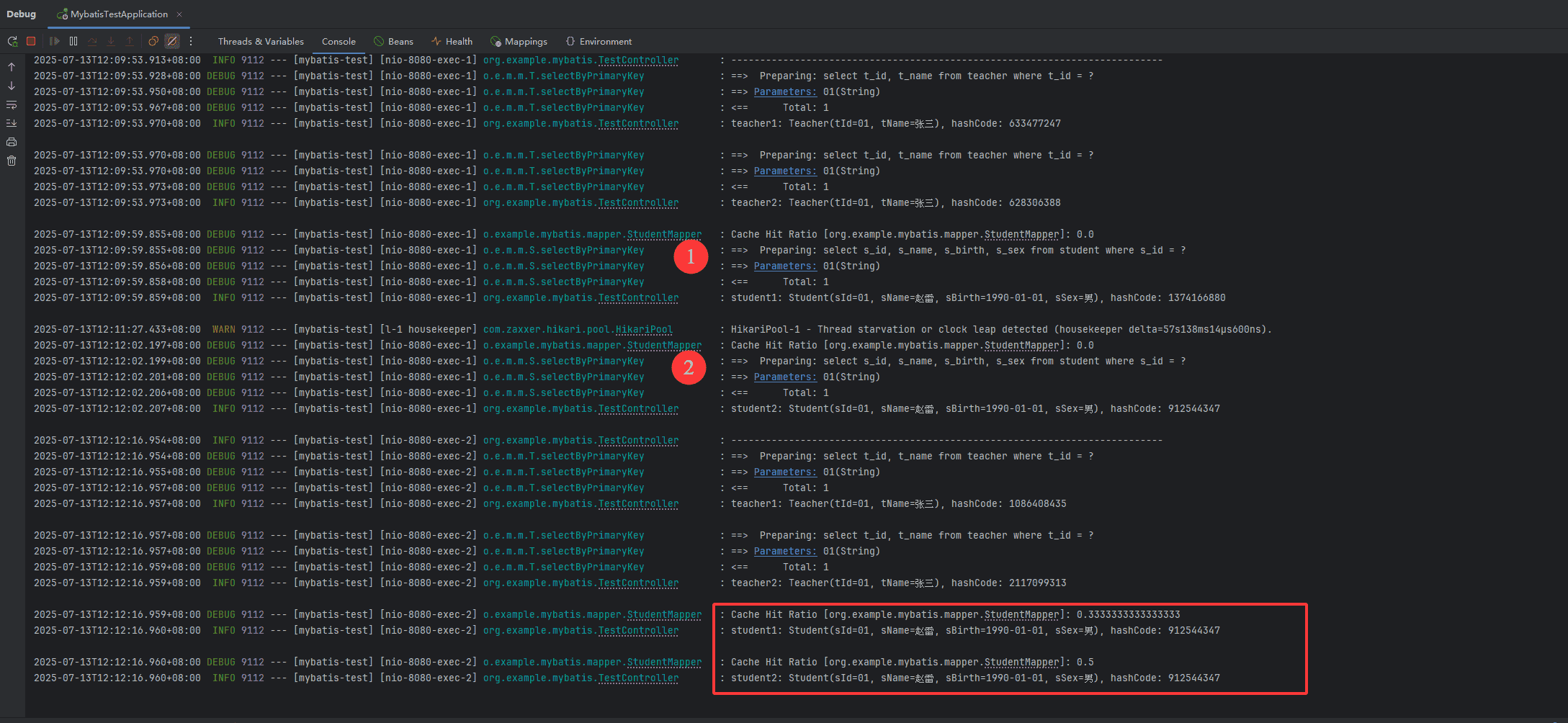Open View Breakpoints dialog
This screenshot has height=723, width=1568.
153,41
